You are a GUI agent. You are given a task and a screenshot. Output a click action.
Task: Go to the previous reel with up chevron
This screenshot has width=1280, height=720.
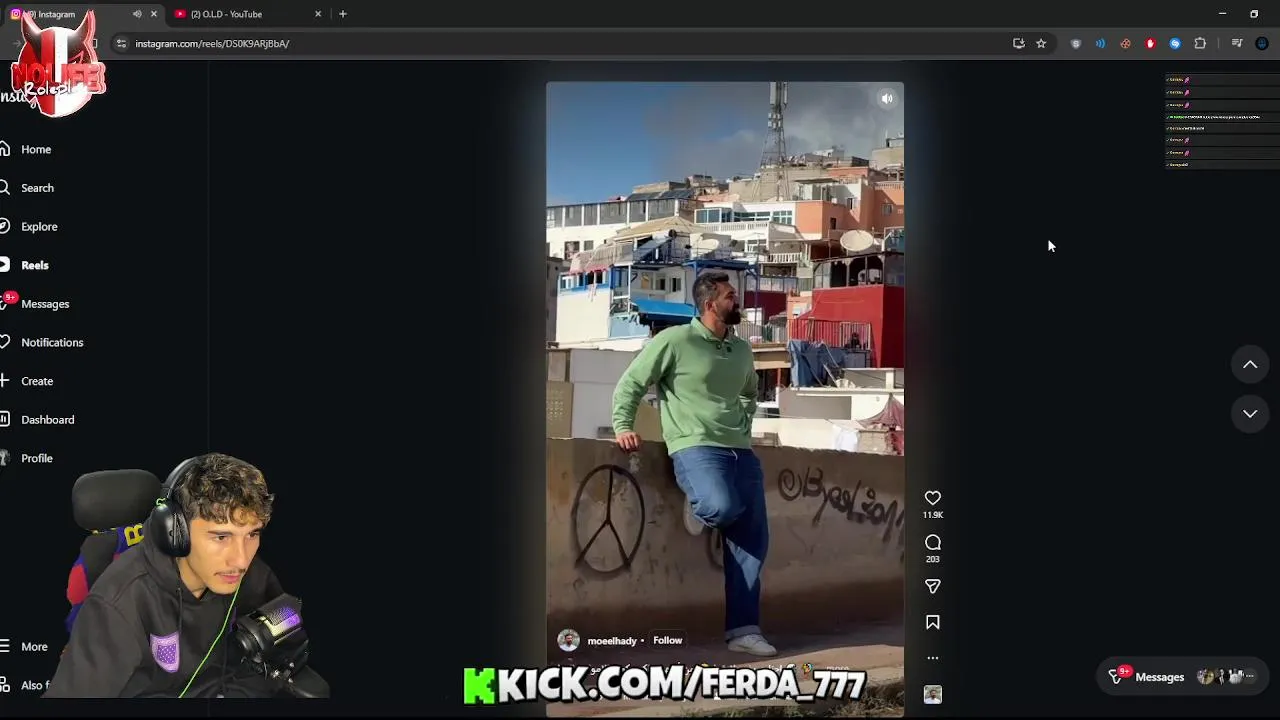[x=1250, y=365]
